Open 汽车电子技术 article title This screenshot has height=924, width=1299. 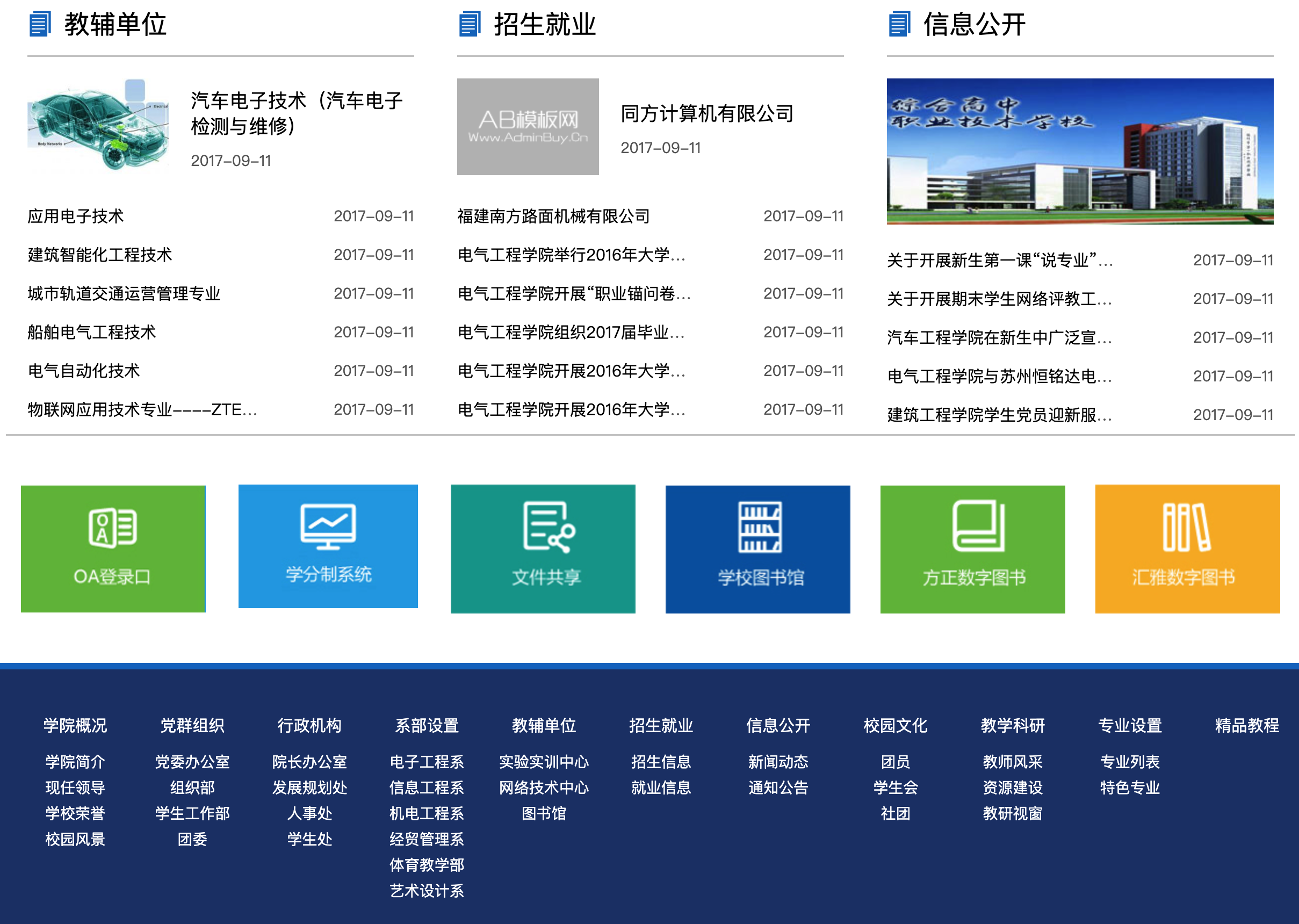pos(297,113)
